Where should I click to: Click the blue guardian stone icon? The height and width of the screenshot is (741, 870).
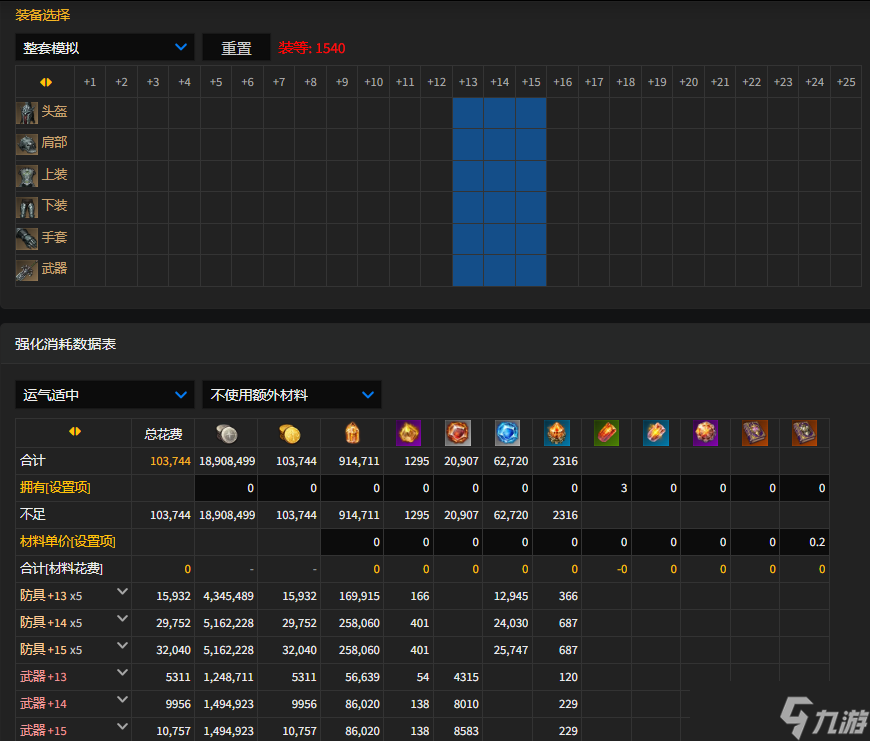coord(507,433)
